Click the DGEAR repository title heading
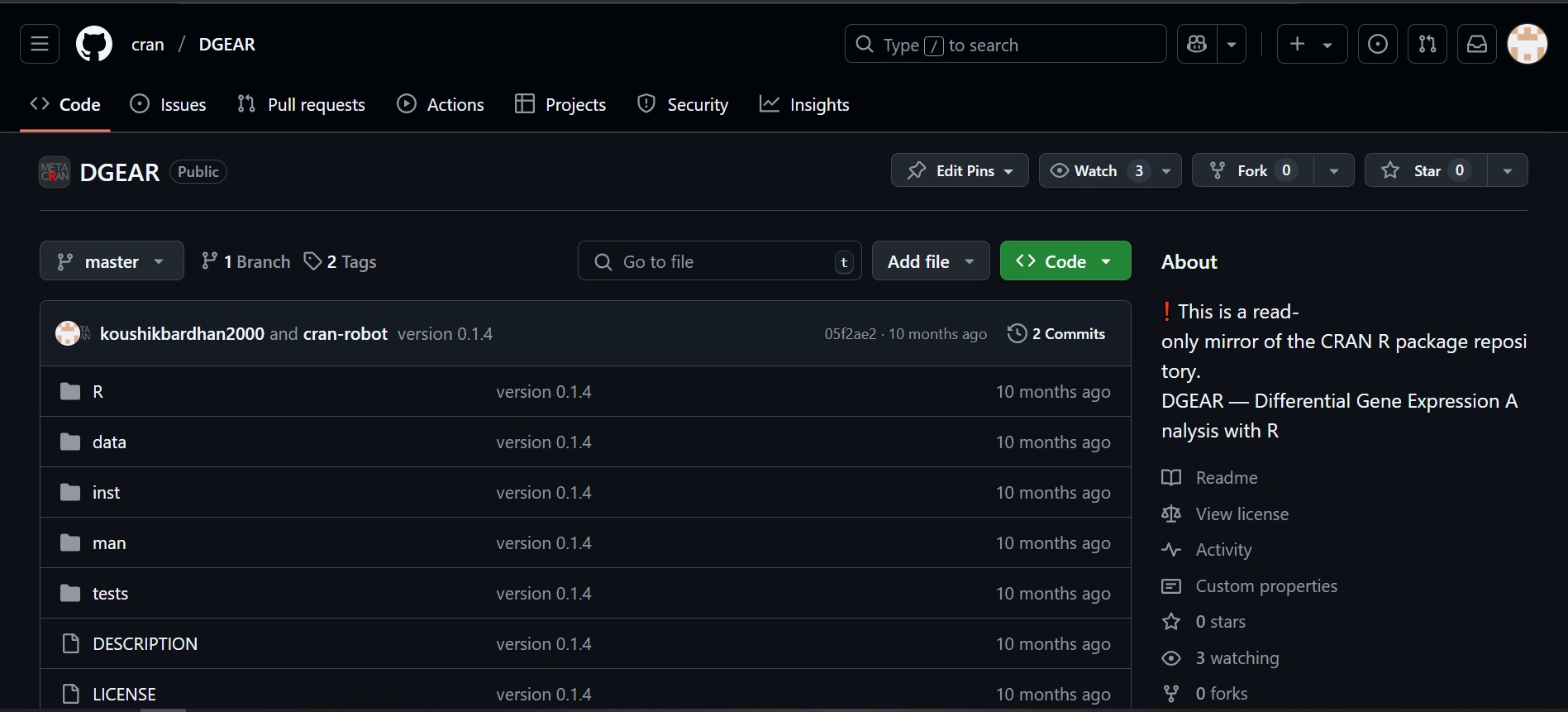 pos(120,172)
